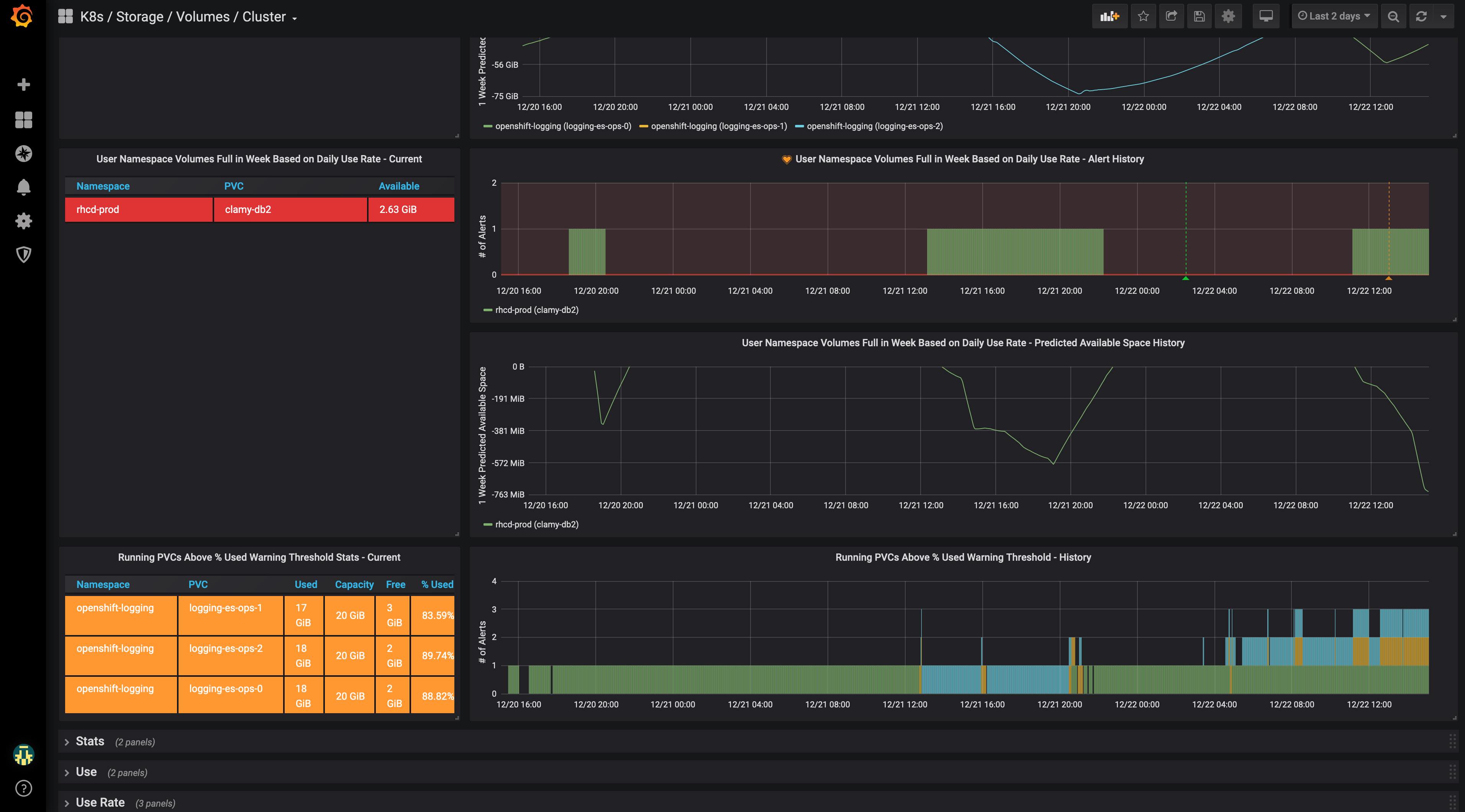Open Explore via the compass icon
The height and width of the screenshot is (812, 1465).
click(x=23, y=154)
